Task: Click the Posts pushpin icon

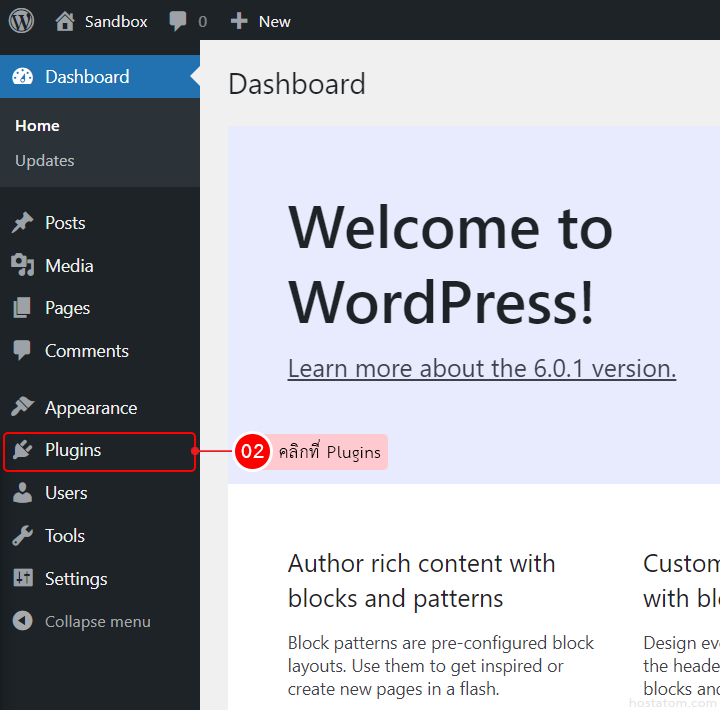Action: 22,223
